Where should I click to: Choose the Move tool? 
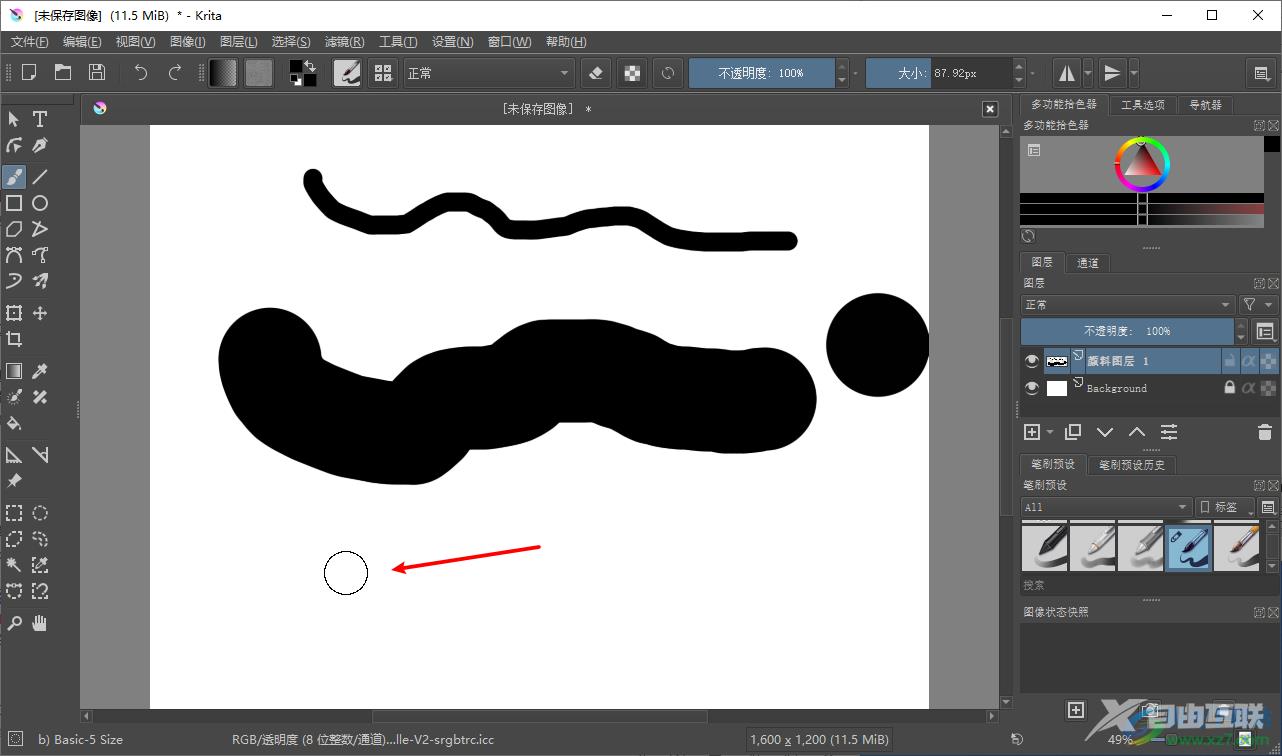40,313
